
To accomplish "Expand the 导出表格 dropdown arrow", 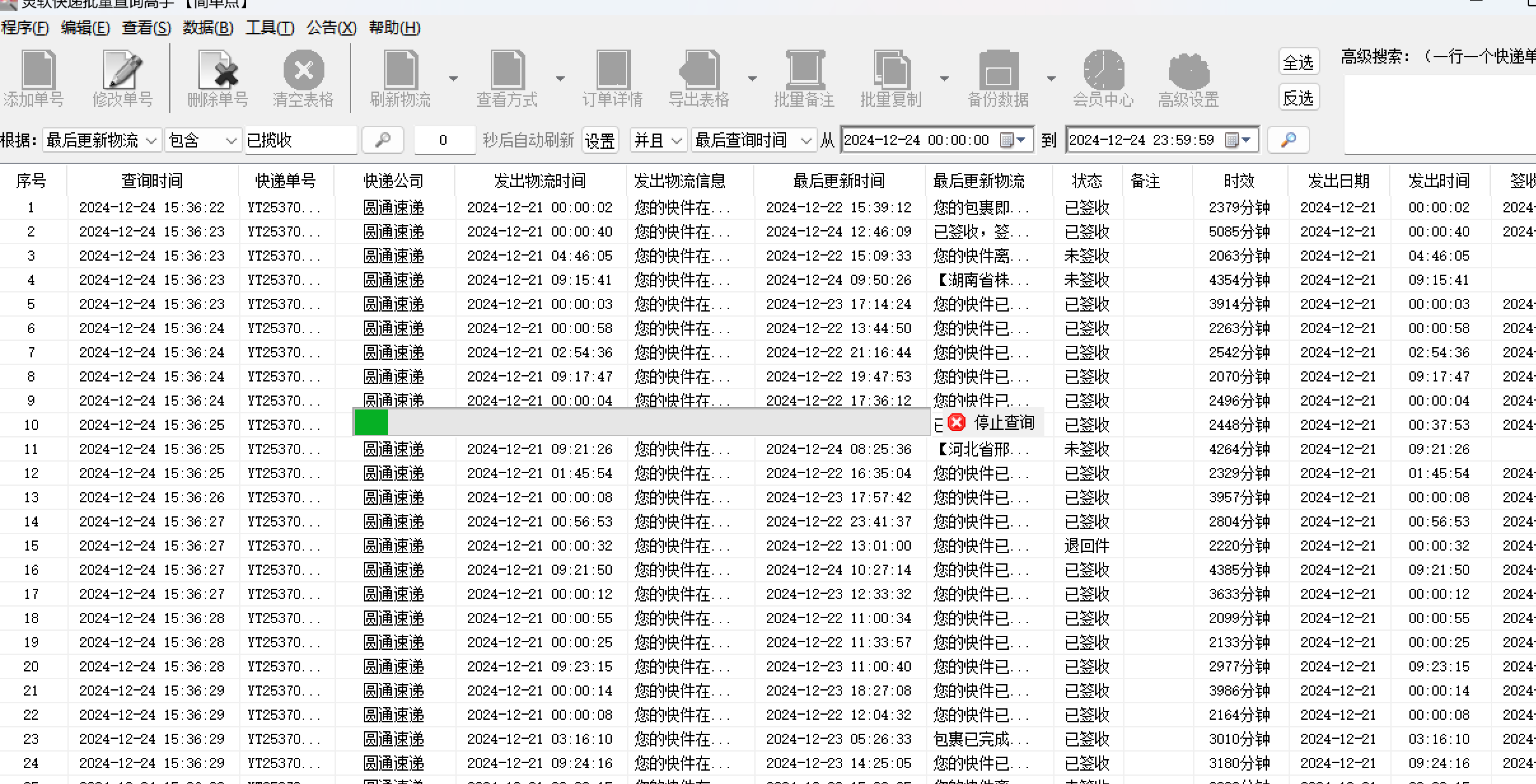I will click(752, 79).
